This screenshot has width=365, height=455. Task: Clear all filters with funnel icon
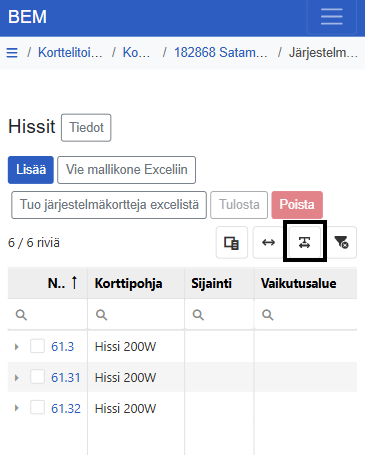click(x=341, y=243)
